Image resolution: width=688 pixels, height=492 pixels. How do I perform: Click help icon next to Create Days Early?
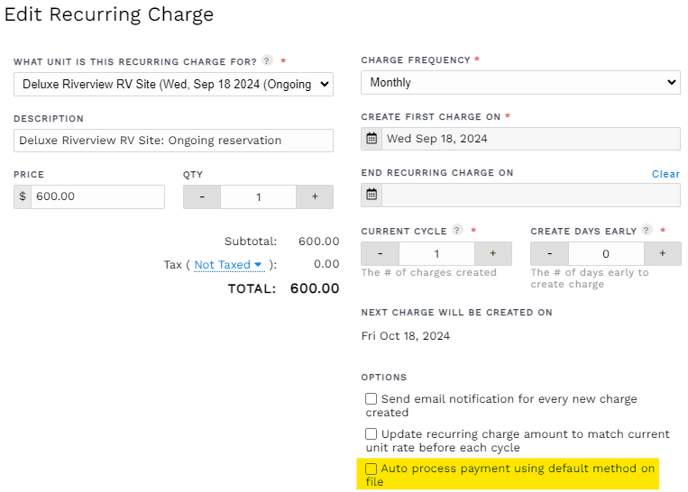pos(646,230)
